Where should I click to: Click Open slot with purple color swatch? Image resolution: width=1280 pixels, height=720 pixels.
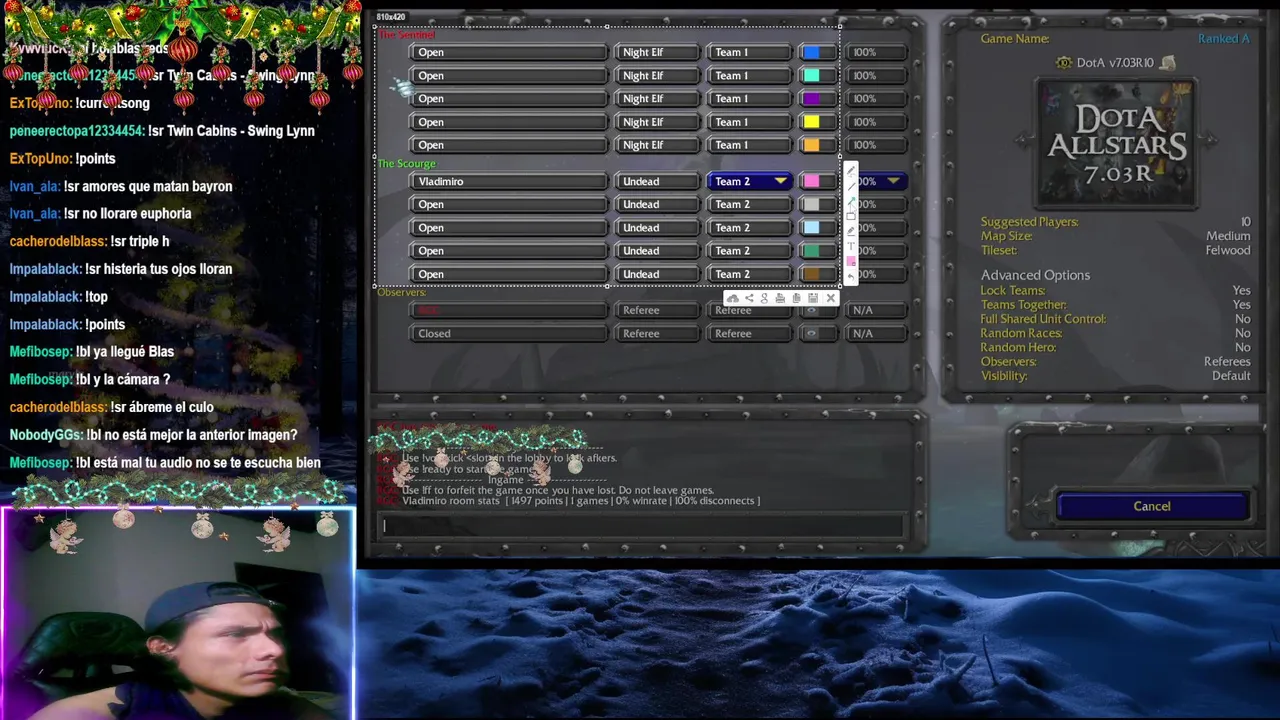click(508, 98)
